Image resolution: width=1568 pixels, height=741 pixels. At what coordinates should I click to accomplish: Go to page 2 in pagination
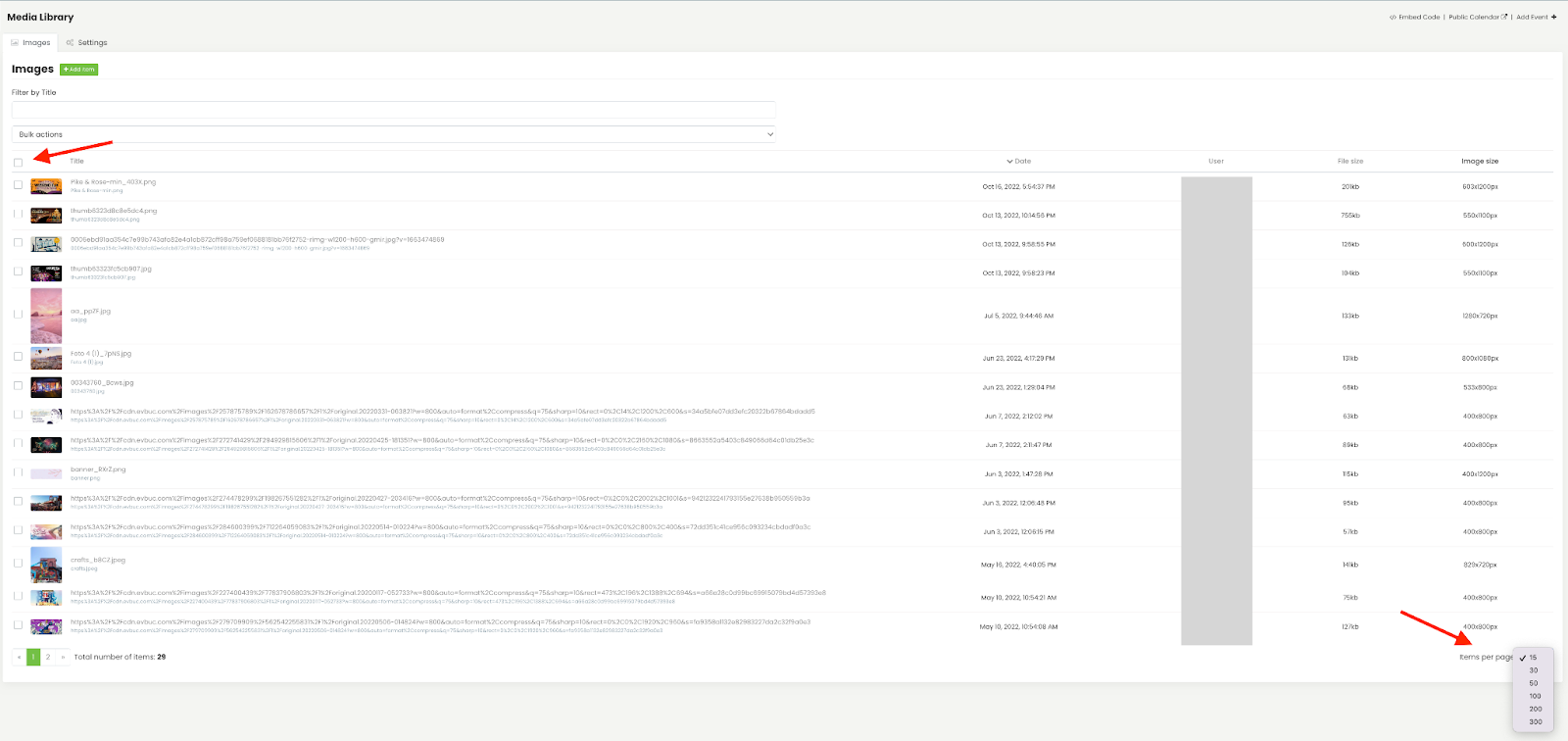tap(48, 657)
